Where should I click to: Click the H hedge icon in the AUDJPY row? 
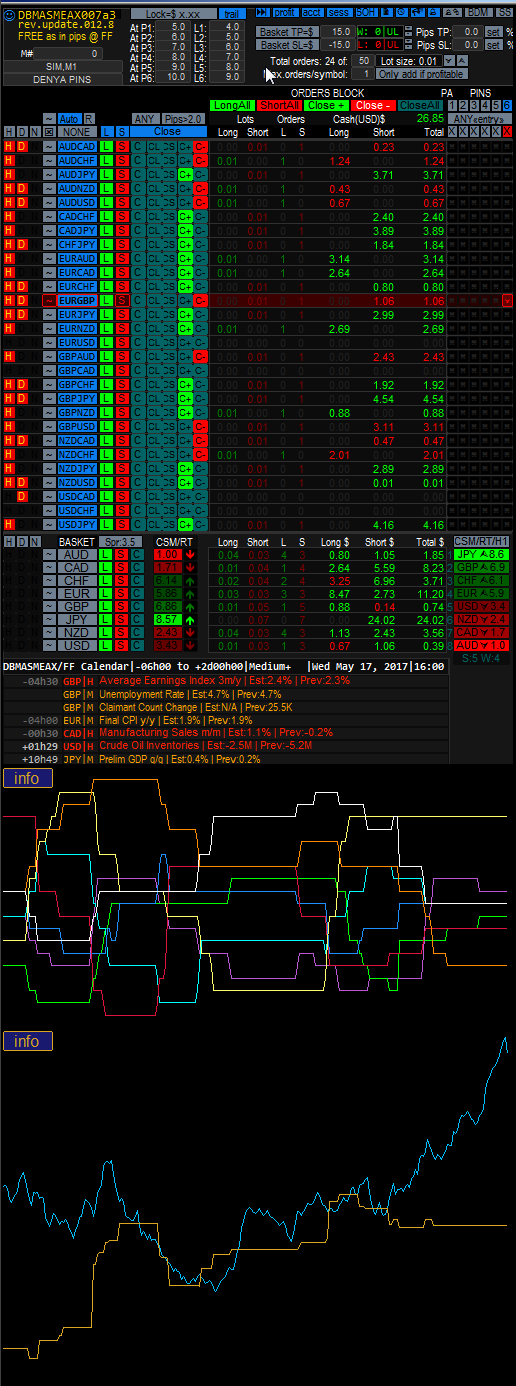pos(9,174)
